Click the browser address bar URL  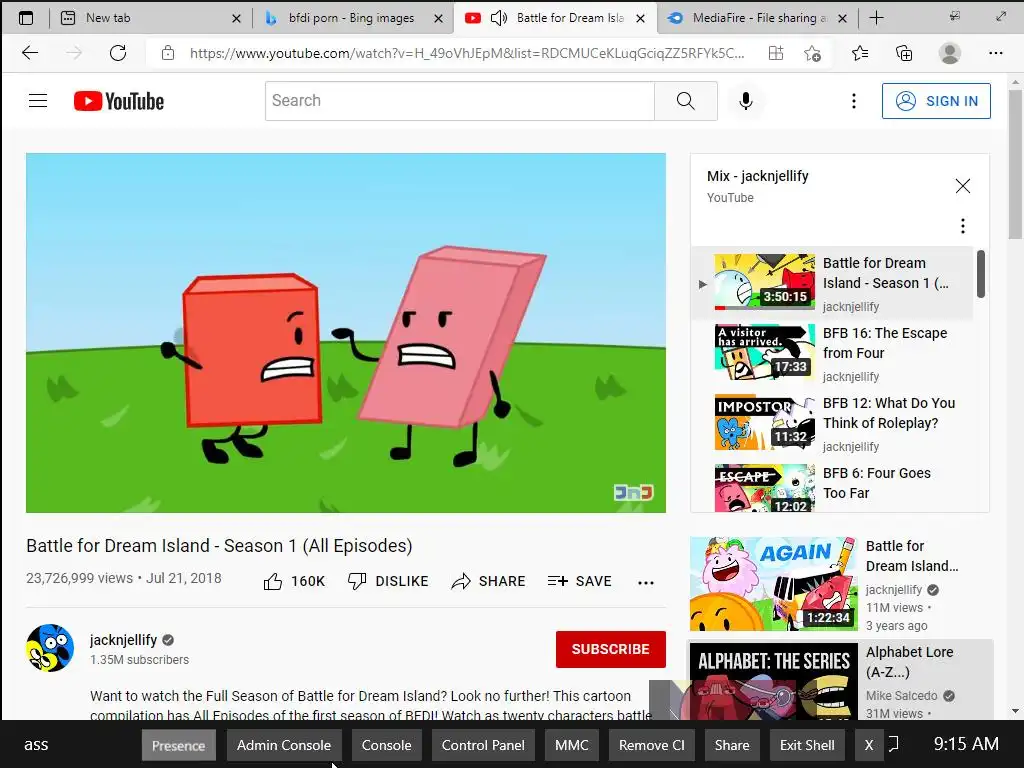[467, 53]
